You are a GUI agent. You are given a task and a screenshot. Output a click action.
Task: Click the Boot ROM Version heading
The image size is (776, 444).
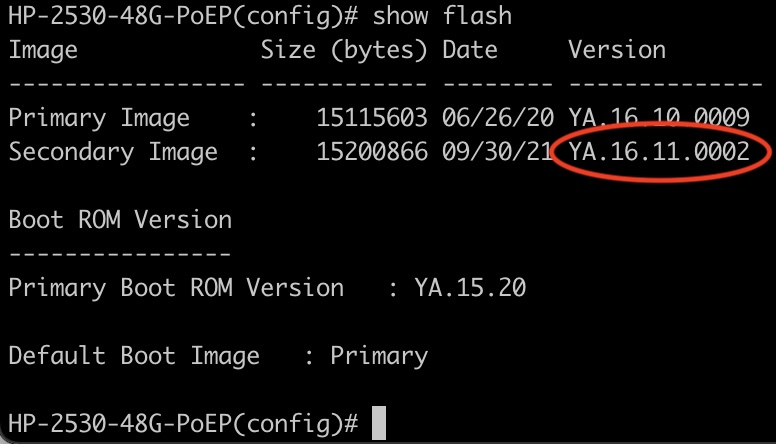[120, 220]
